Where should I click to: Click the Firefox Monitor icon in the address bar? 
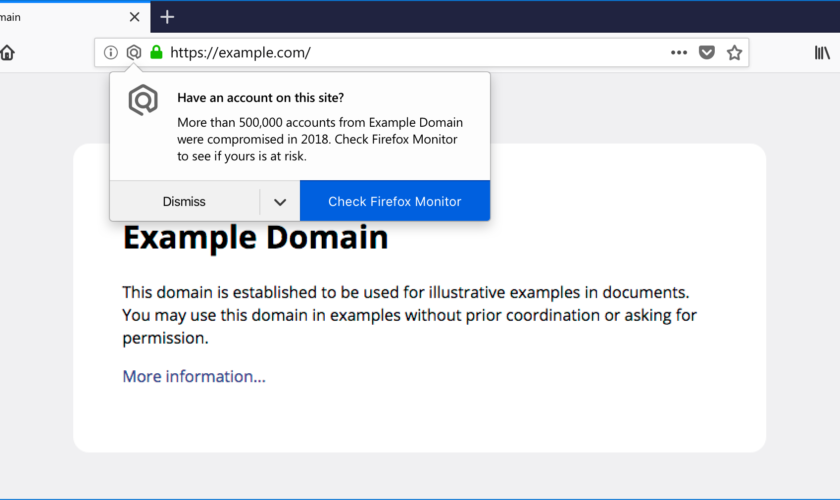pyautogui.click(x=134, y=53)
